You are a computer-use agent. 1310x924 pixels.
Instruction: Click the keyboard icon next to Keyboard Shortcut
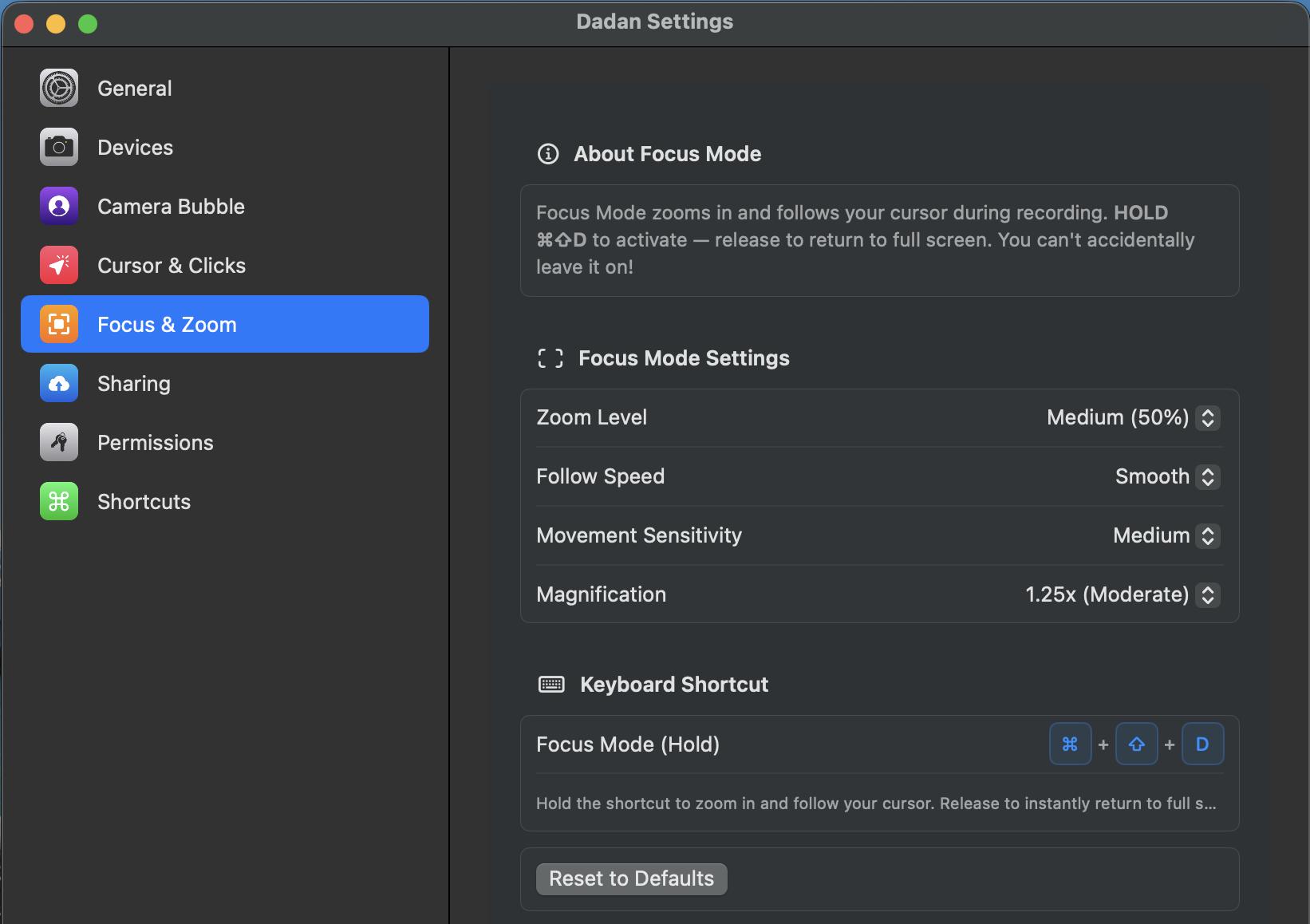click(x=550, y=684)
